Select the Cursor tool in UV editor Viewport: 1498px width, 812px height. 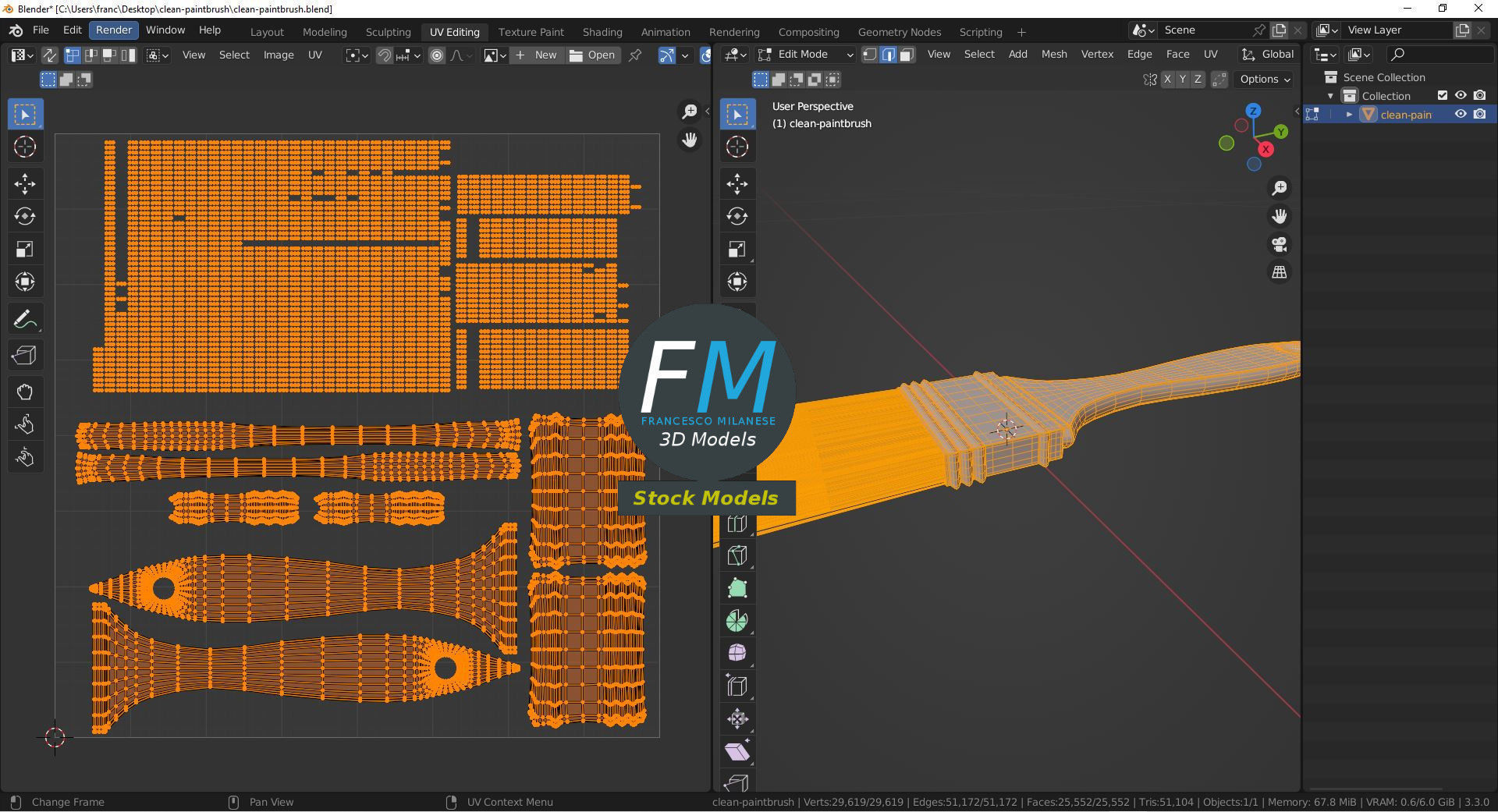[x=25, y=147]
